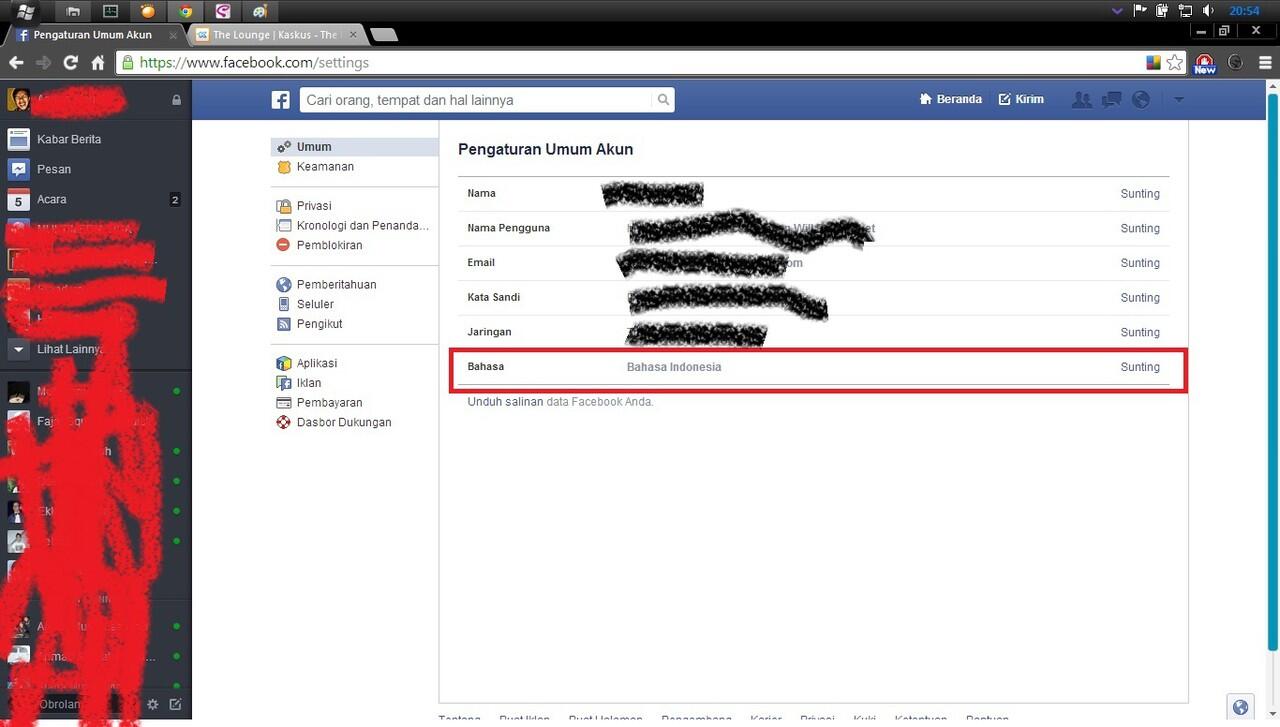The height and width of the screenshot is (727, 1280).
Task: Open the Action Center flag icon
Action: pyautogui.click(x=1140, y=11)
